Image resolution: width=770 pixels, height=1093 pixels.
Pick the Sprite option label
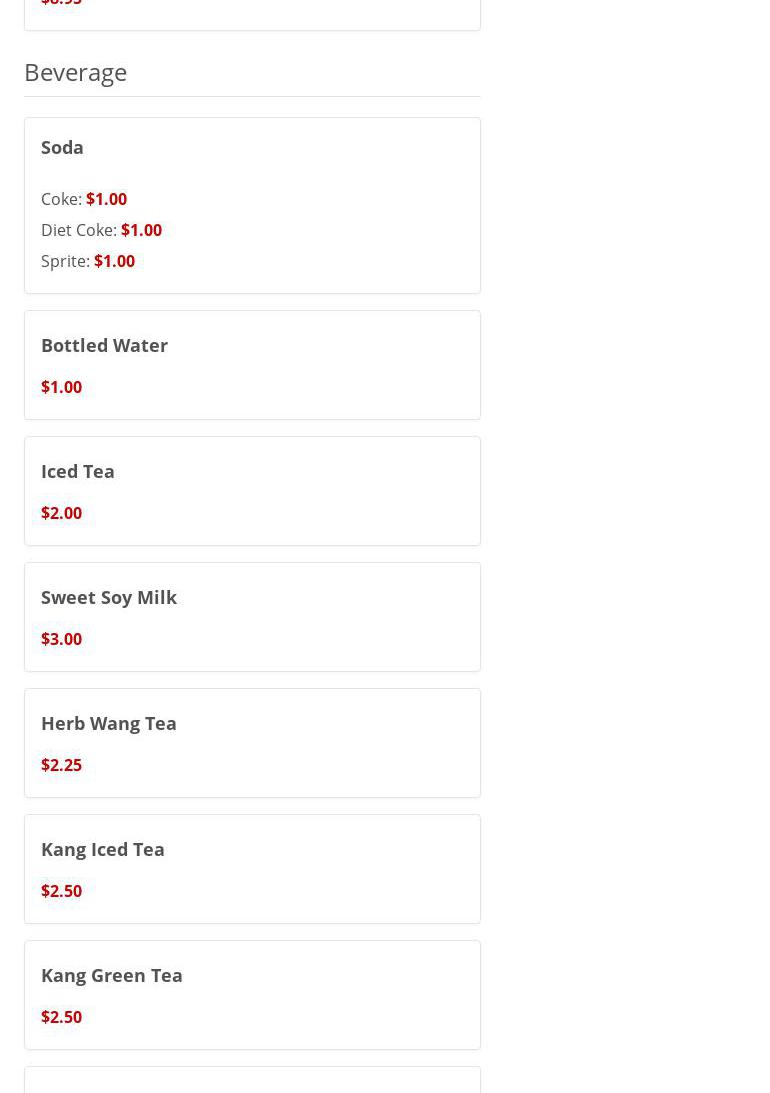(65, 261)
